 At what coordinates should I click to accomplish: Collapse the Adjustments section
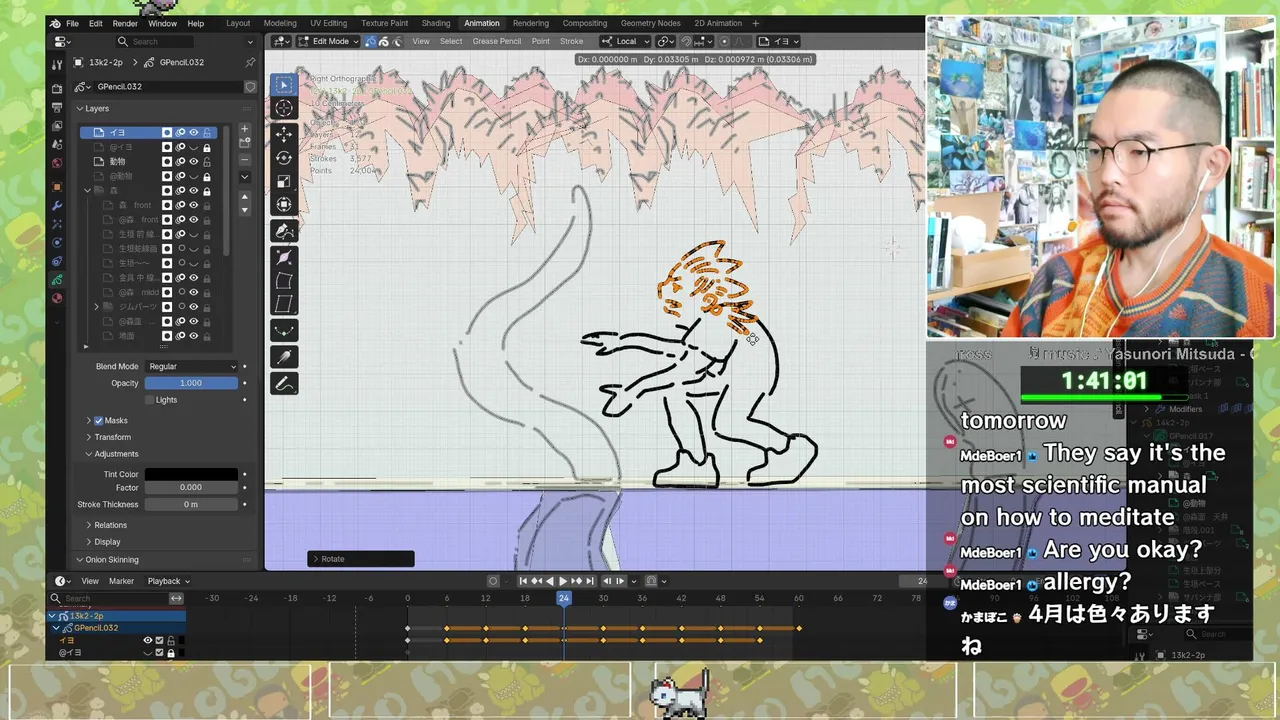pos(116,454)
